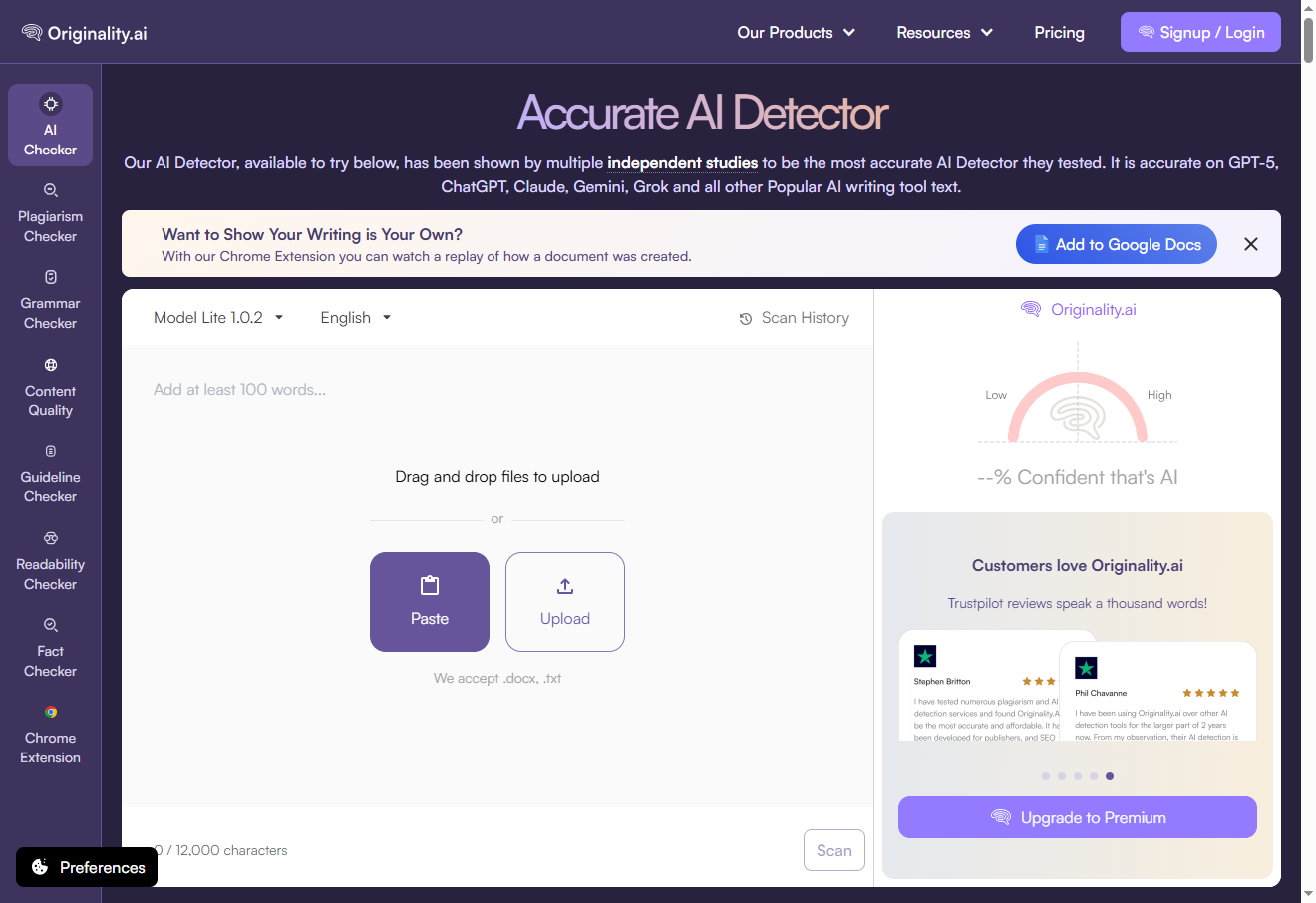Open the Resources menu
This screenshot has height=903, width=1316.
tap(944, 33)
